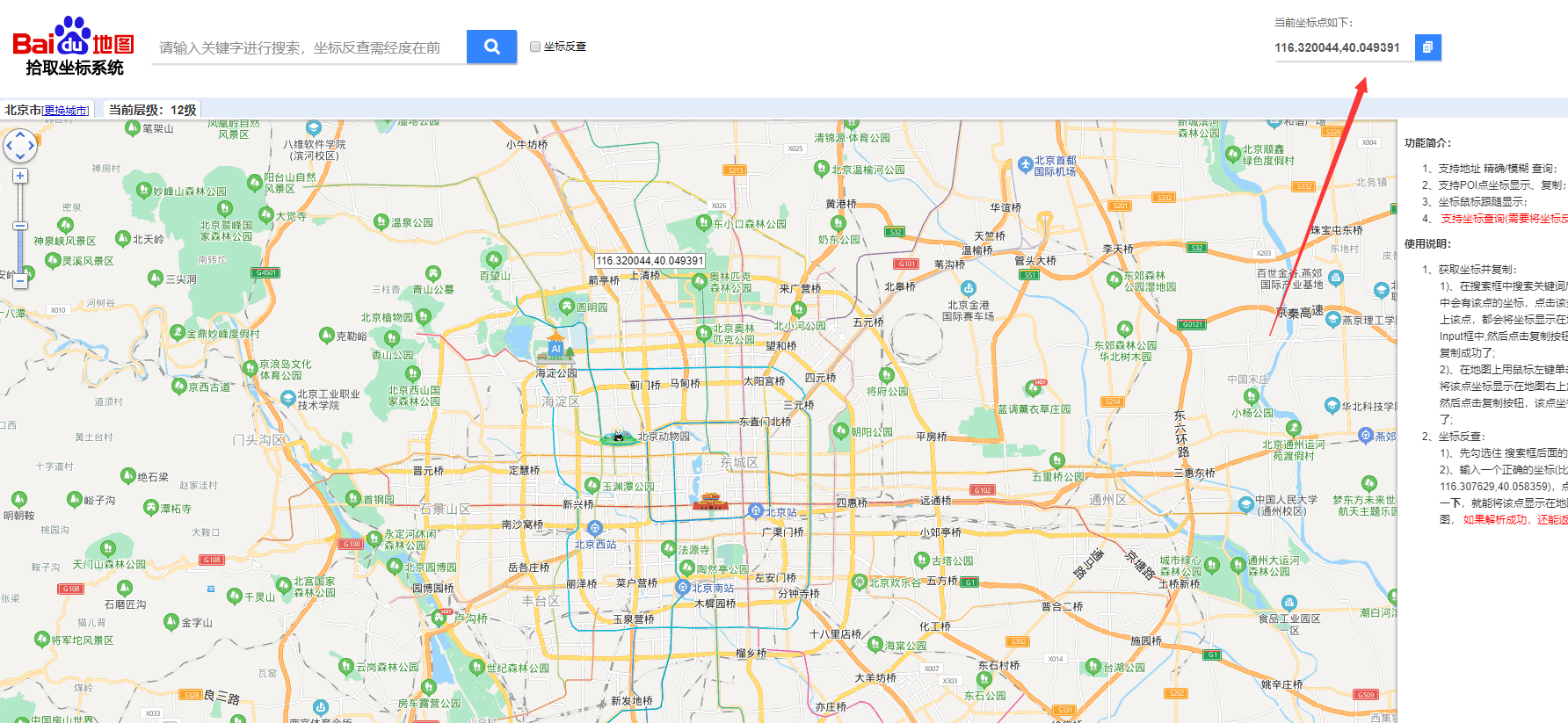Pan the map up with the up arrow

(x=20, y=134)
